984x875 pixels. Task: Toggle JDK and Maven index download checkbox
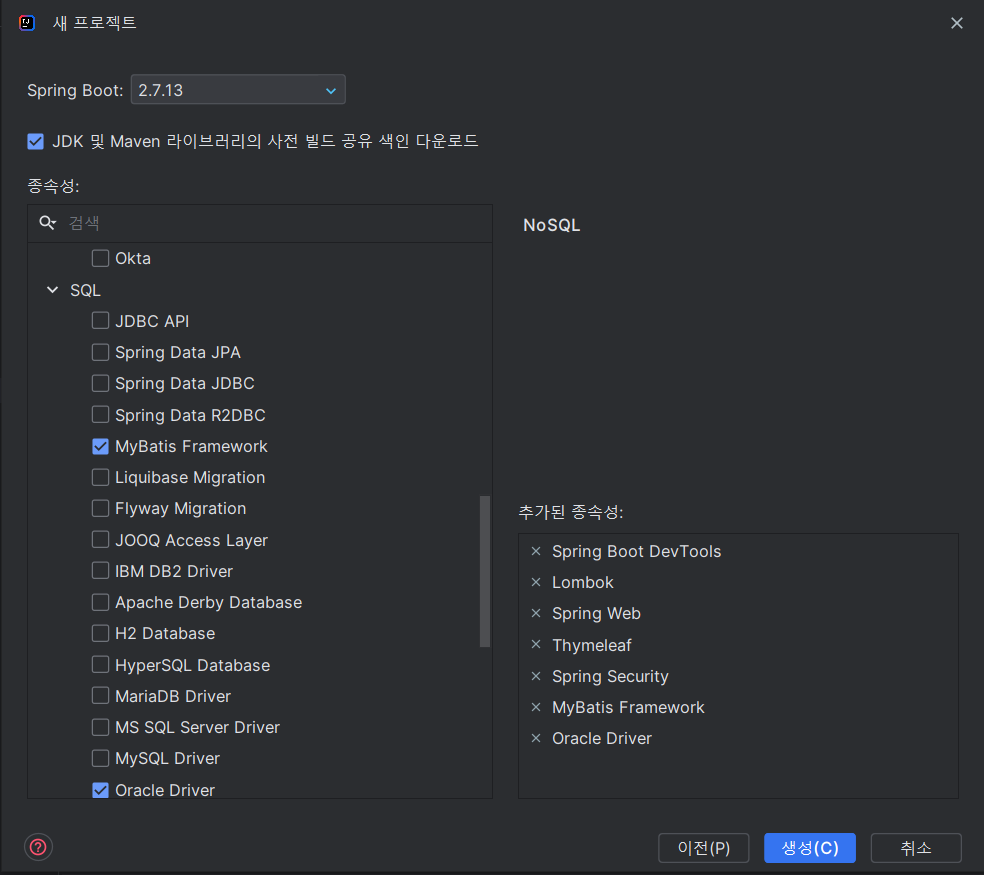coord(36,141)
